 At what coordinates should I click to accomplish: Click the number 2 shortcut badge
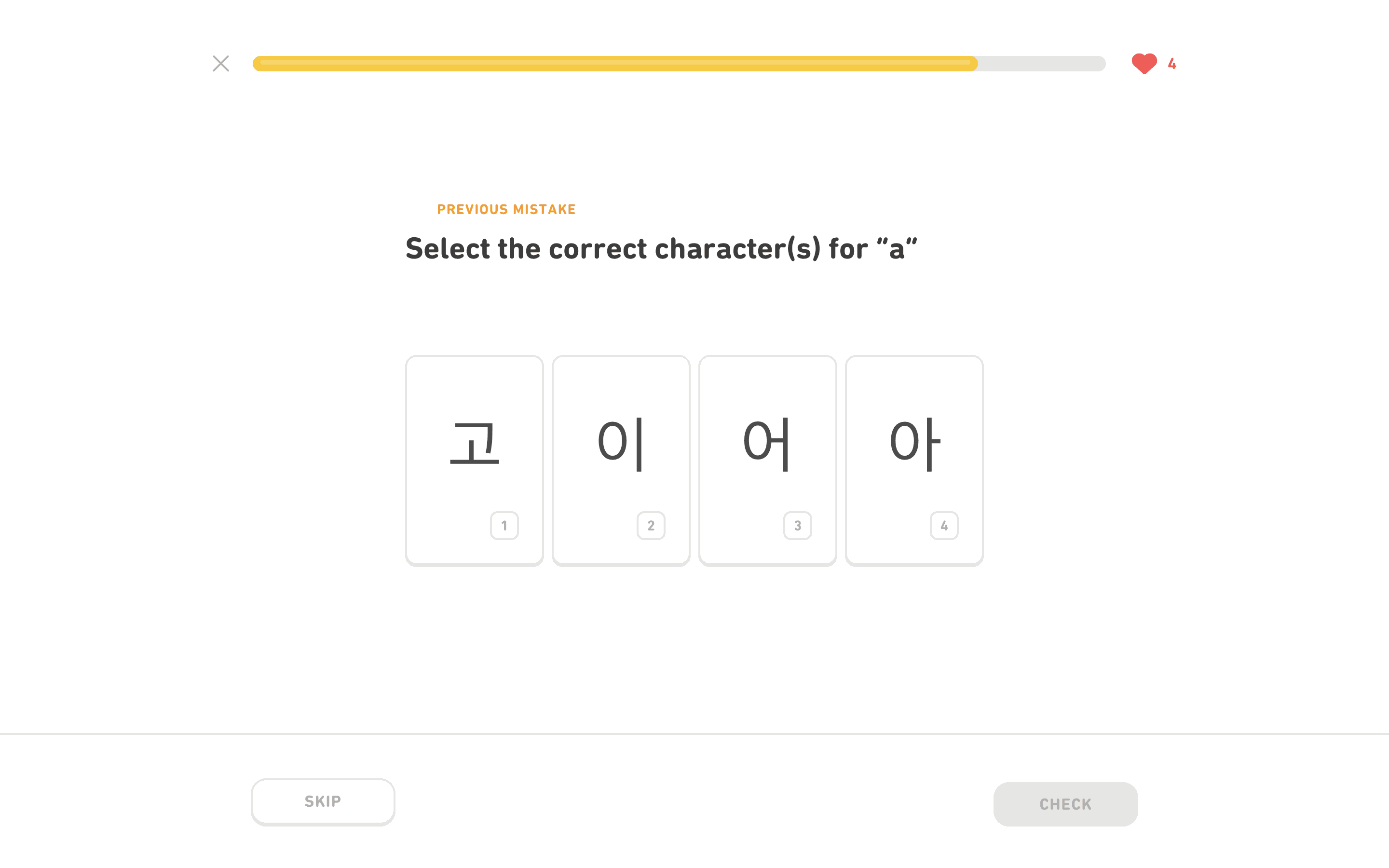coord(650,525)
